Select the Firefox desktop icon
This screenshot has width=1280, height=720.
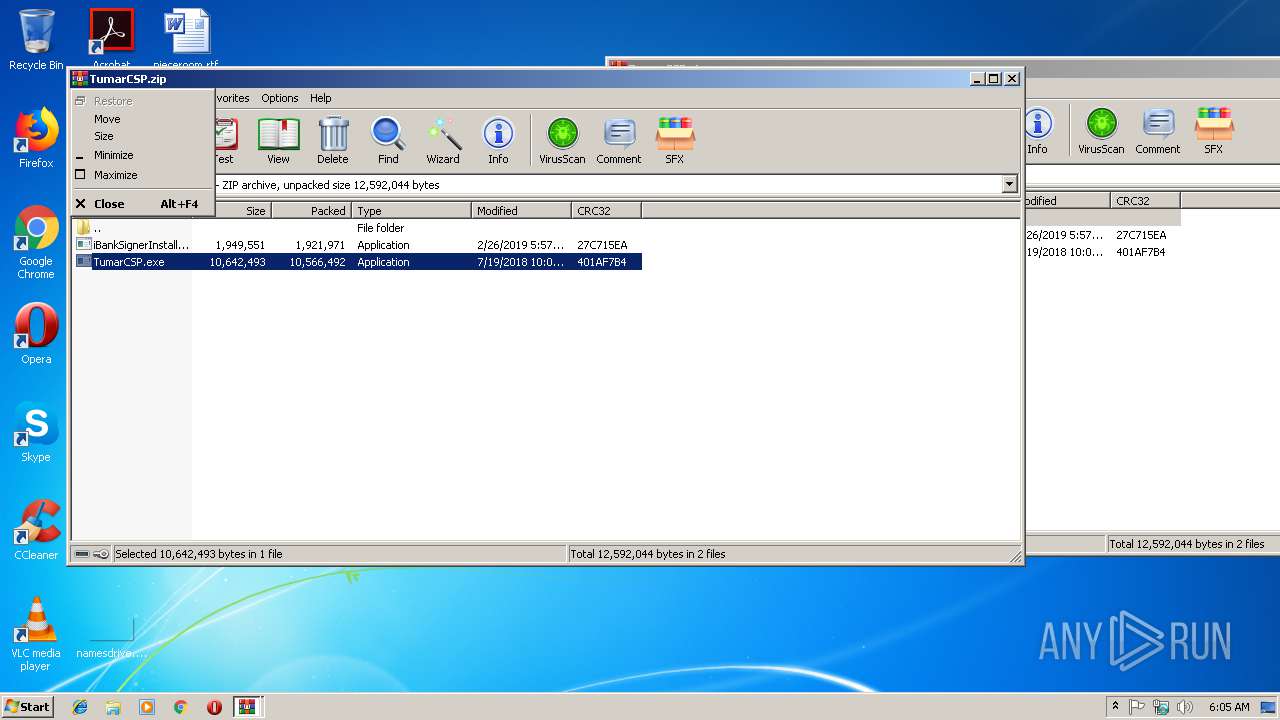(x=36, y=138)
